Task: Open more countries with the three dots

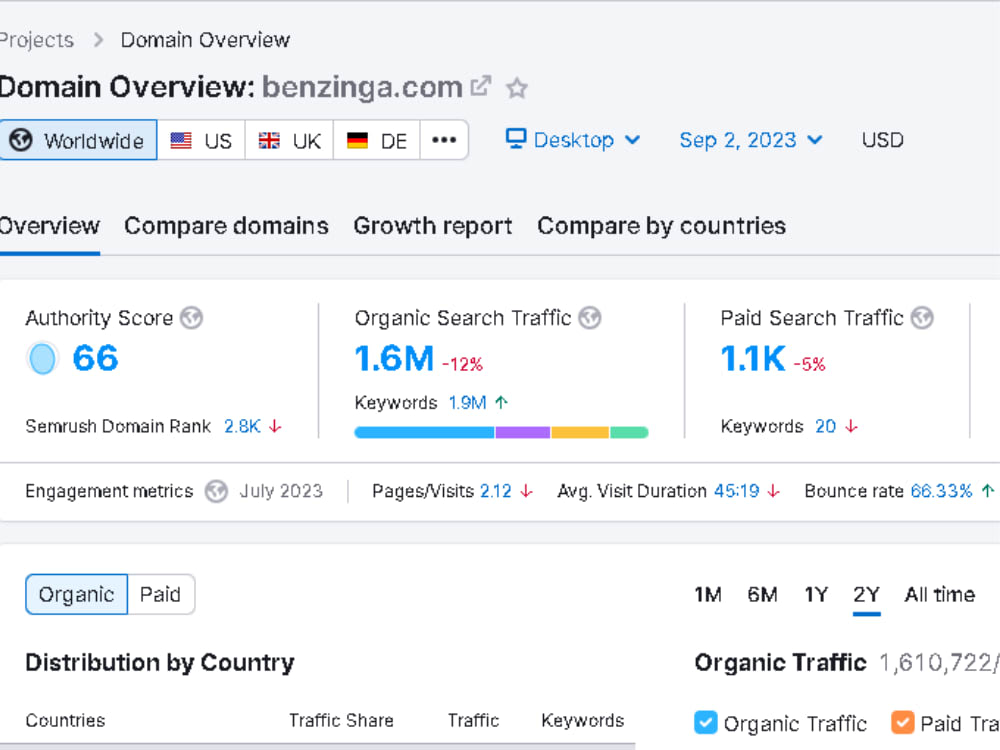Action: [x=444, y=140]
